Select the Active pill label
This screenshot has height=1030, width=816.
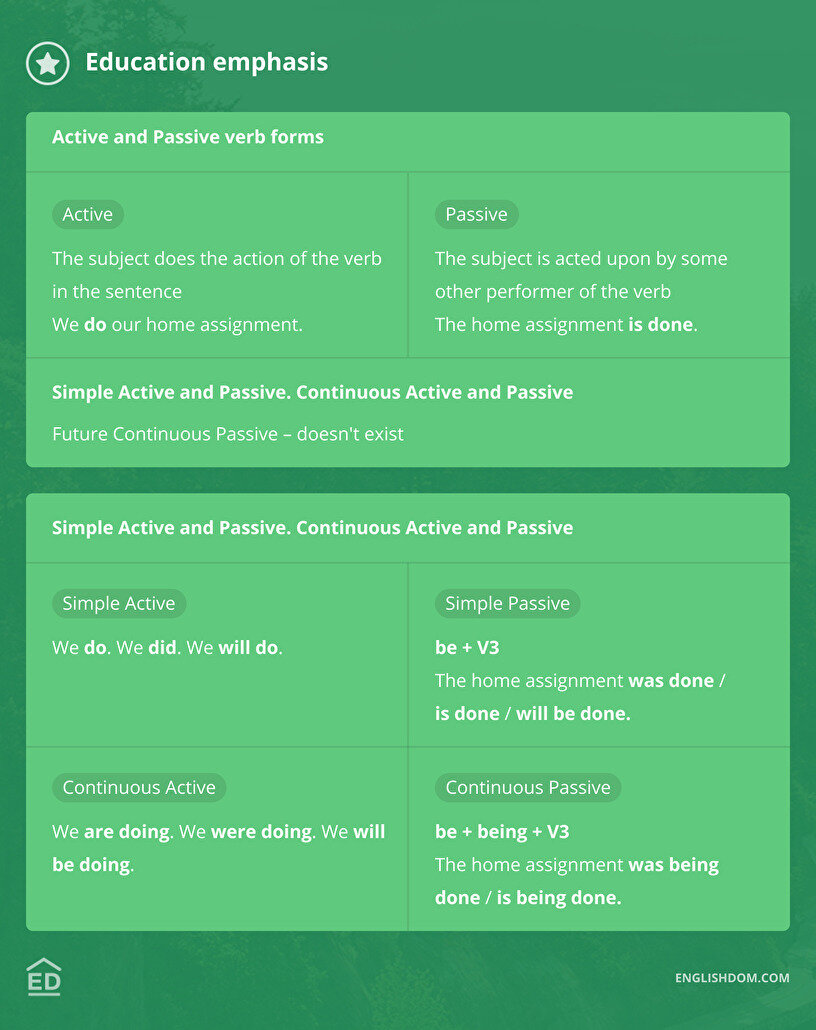88,214
